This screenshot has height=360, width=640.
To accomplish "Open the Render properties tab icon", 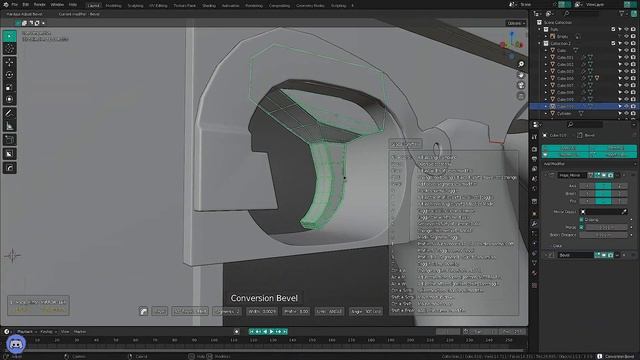I will 534,149.
